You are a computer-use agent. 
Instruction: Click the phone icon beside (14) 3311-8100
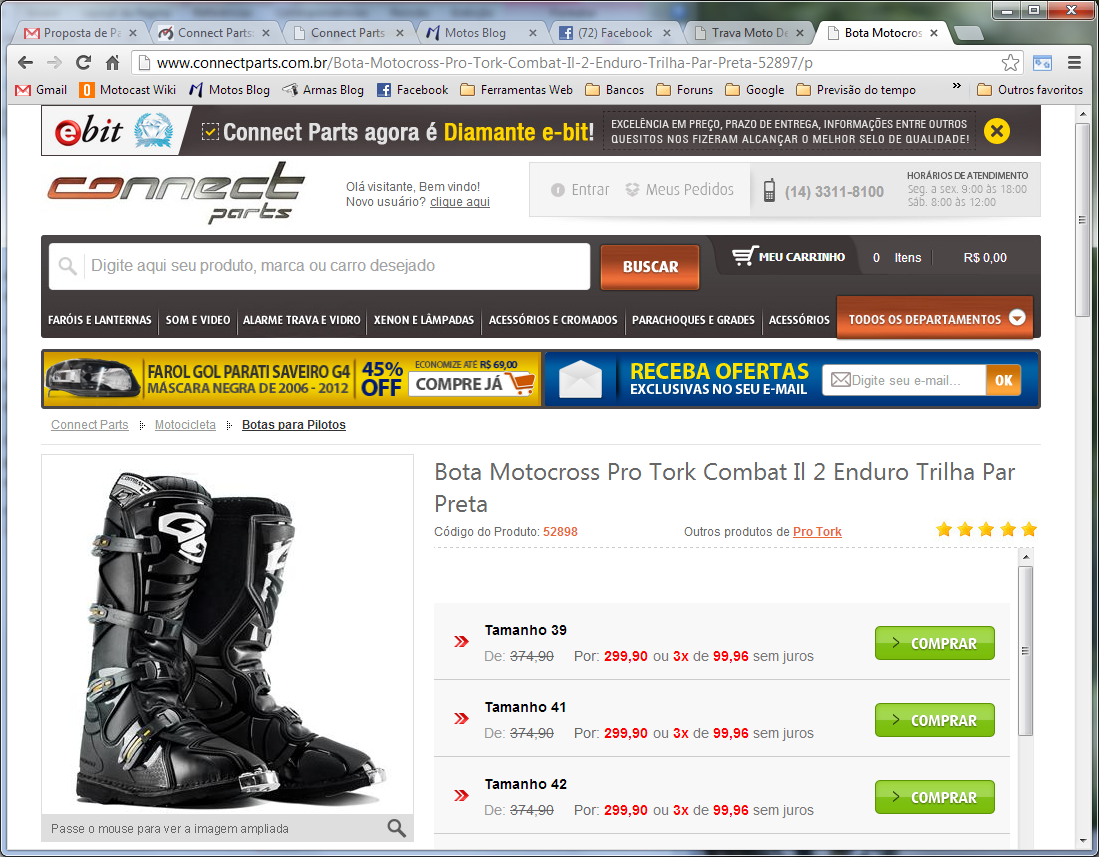click(x=769, y=191)
